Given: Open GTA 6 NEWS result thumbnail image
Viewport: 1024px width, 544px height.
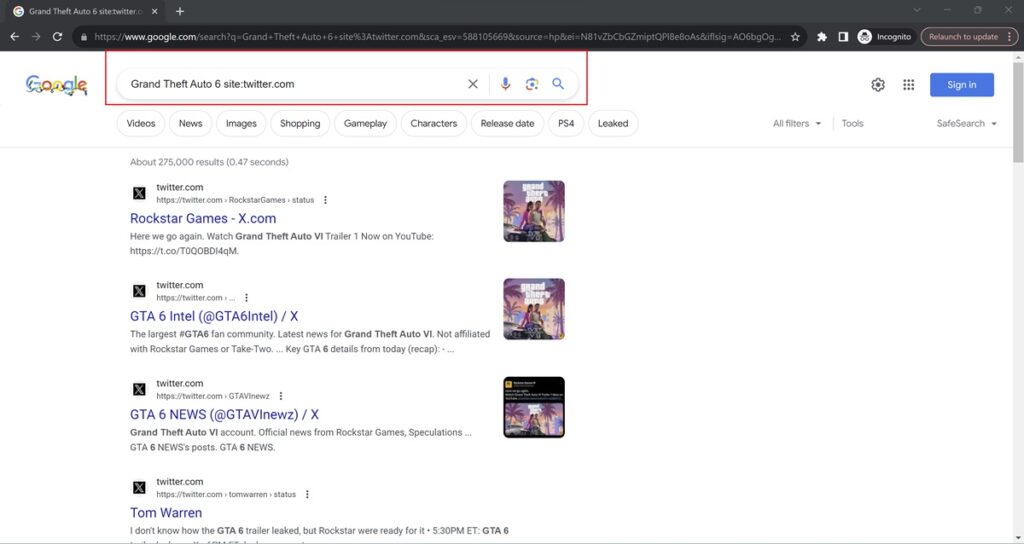Looking at the screenshot, I should coord(534,407).
